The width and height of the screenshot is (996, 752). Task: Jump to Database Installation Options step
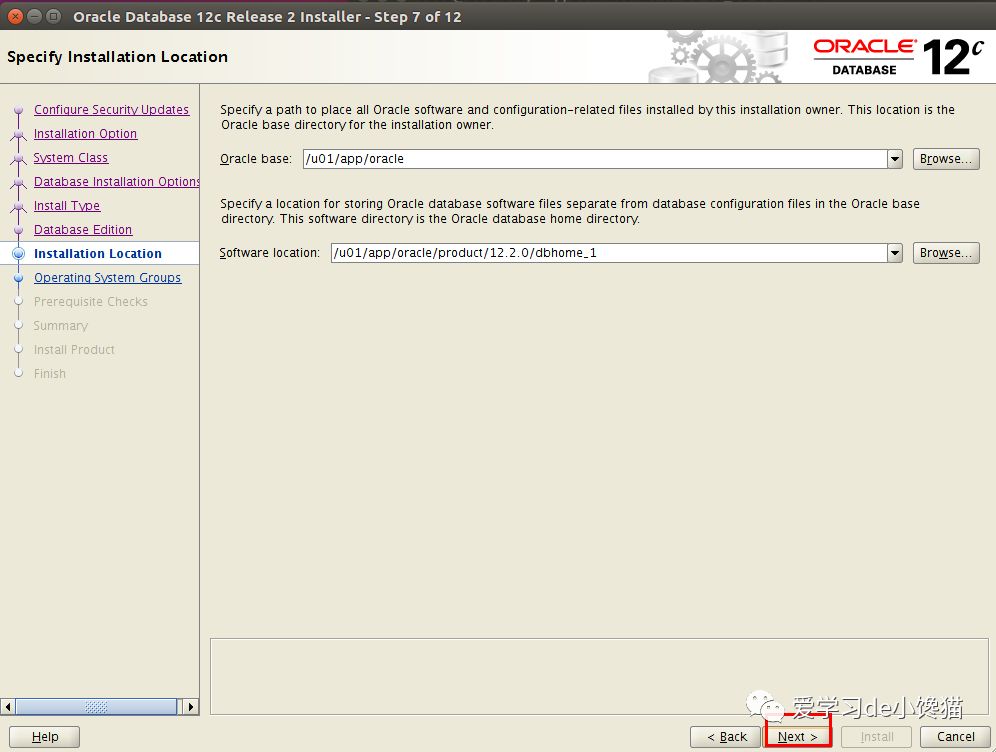point(116,182)
